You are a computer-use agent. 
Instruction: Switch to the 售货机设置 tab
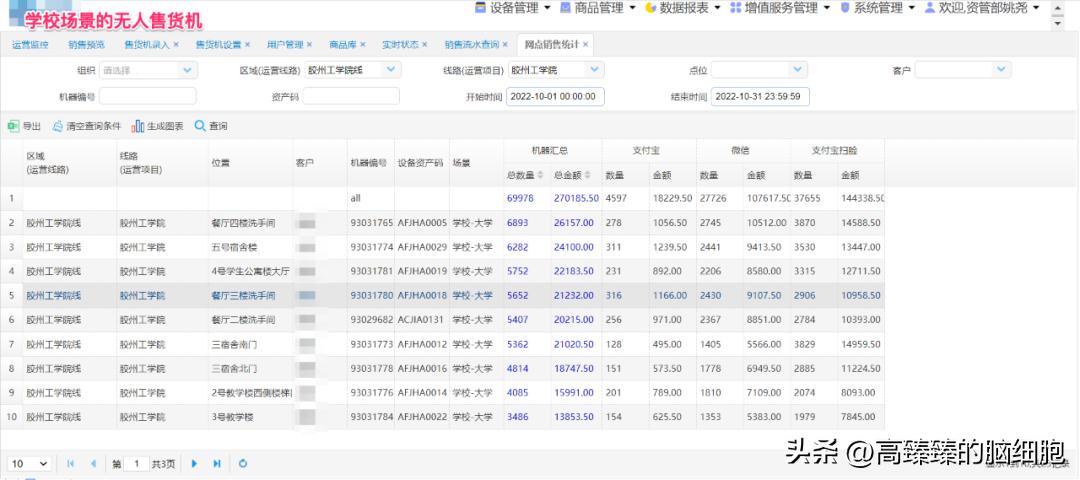218,45
